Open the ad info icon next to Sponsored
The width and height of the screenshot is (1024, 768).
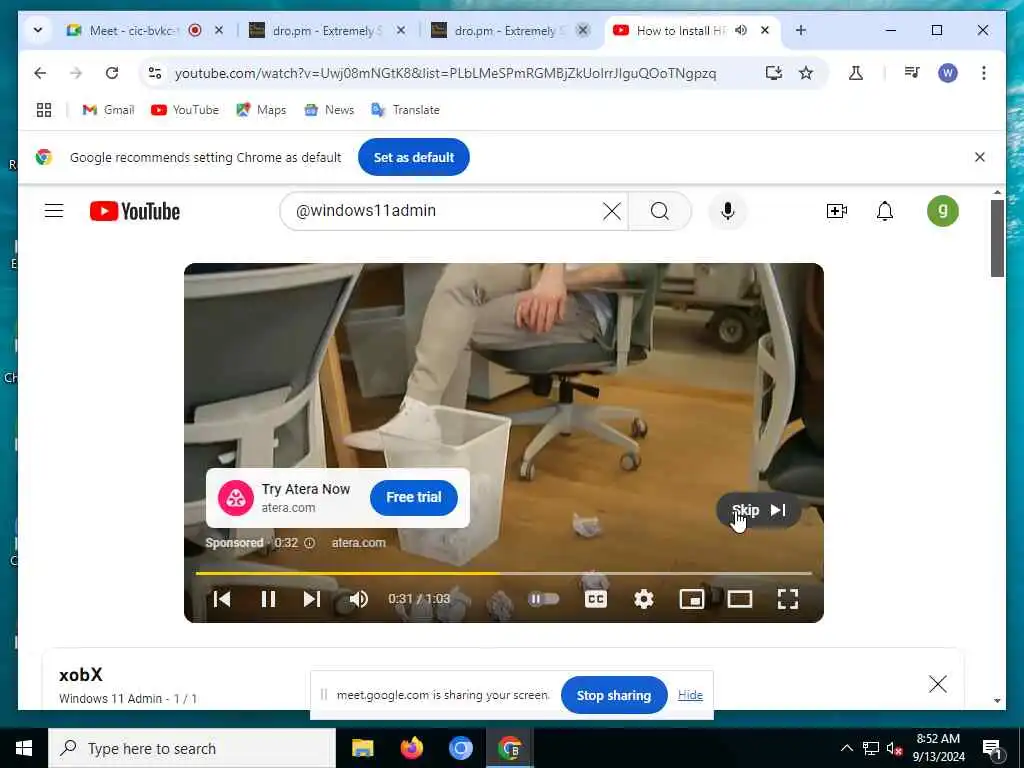[x=310, y=543]
